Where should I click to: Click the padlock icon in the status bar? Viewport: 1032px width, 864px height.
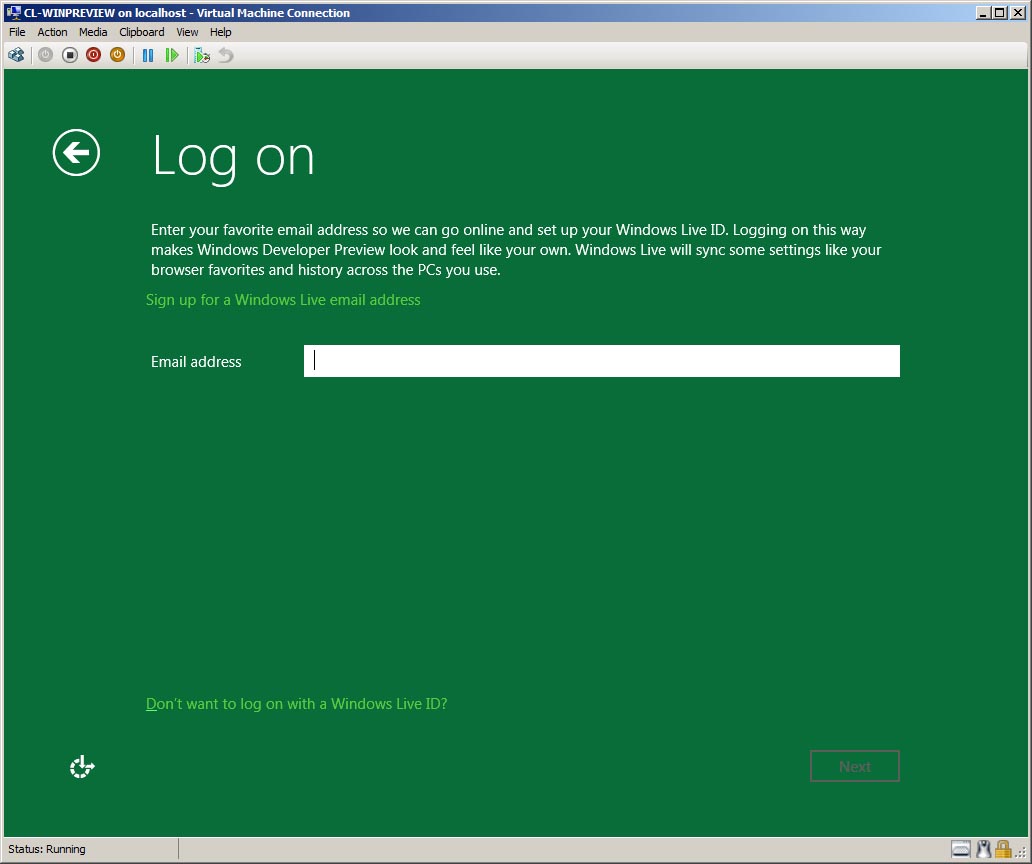[x=1003, y=849]
